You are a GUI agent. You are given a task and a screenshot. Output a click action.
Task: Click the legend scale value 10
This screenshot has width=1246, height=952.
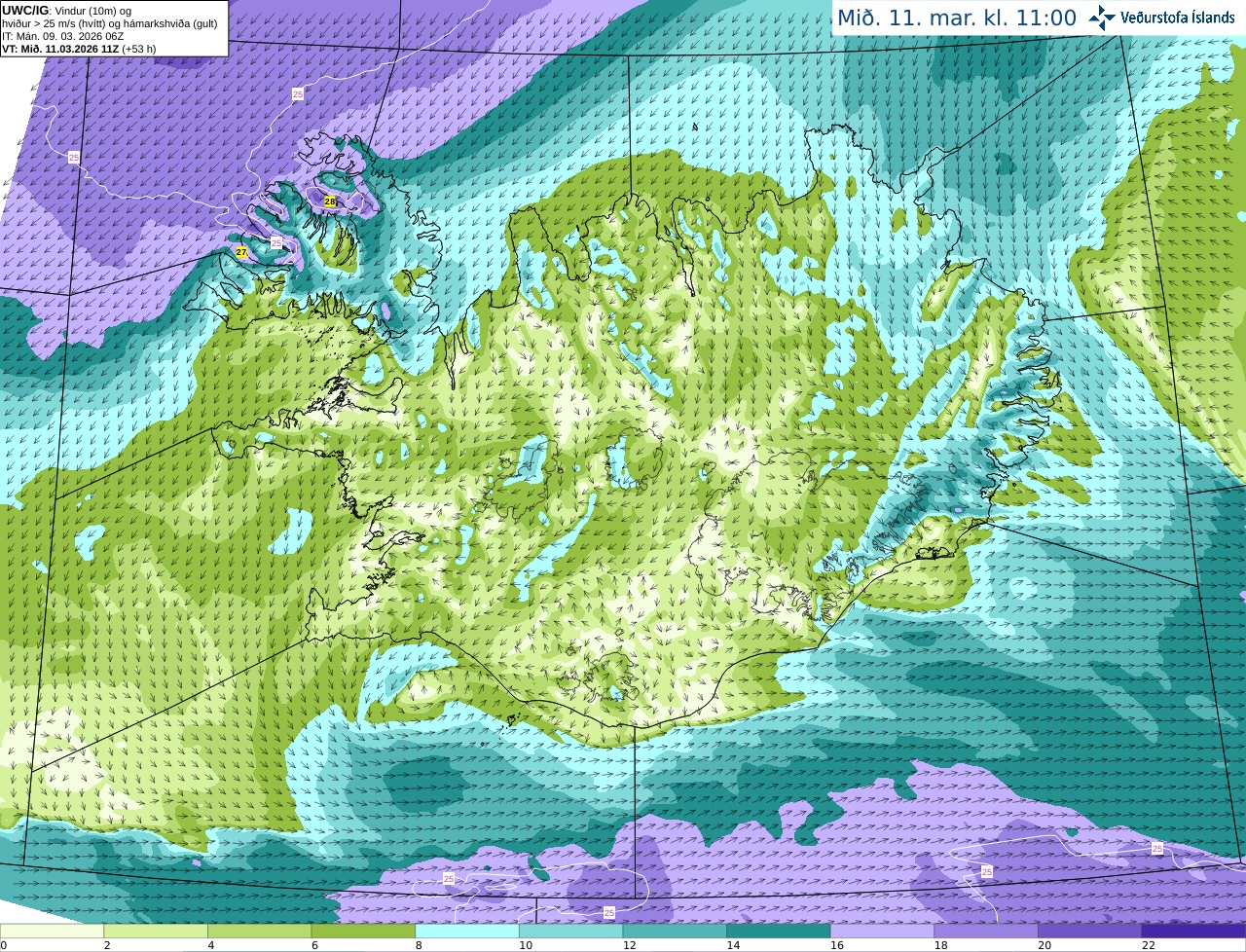(x=526, y=945)
